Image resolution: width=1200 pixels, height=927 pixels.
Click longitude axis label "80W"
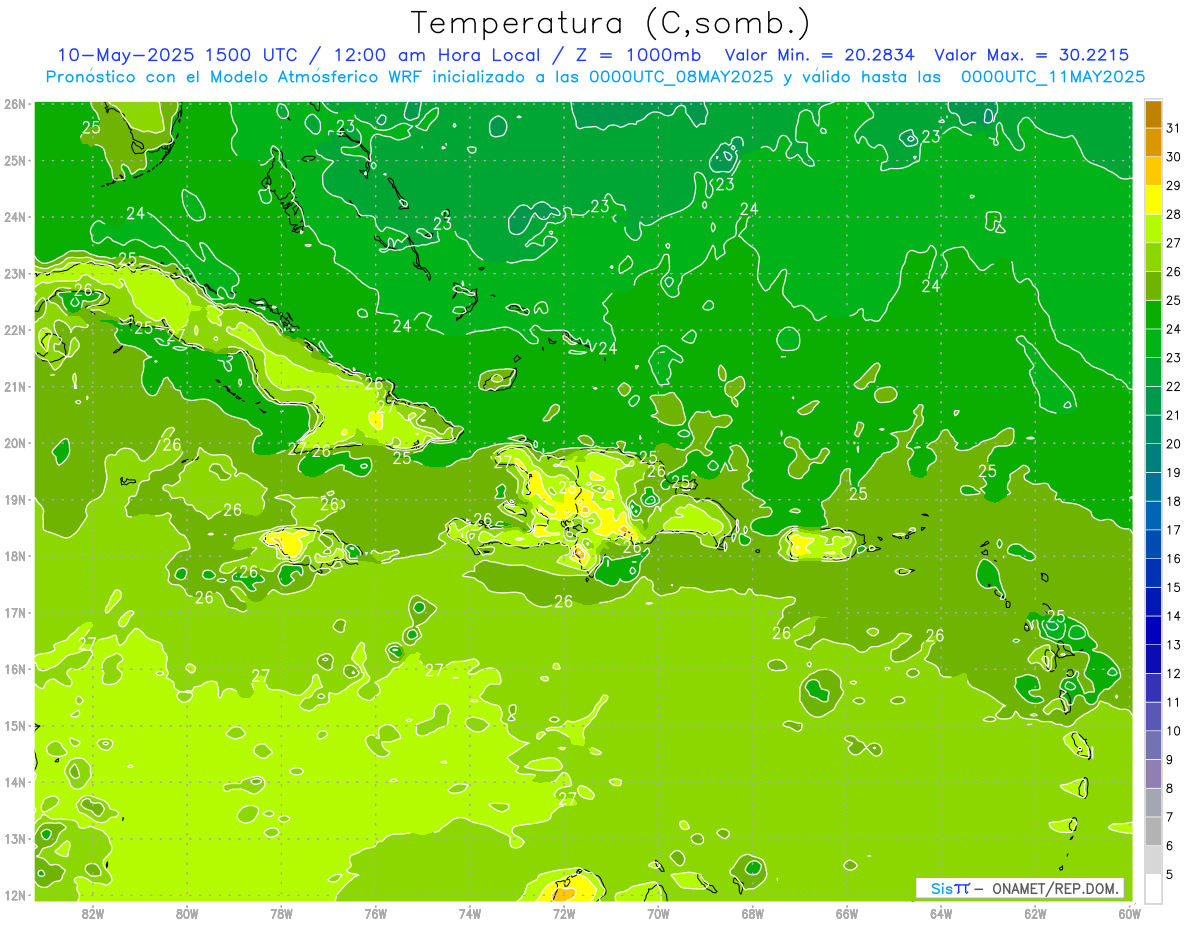[x=187, y=913]
